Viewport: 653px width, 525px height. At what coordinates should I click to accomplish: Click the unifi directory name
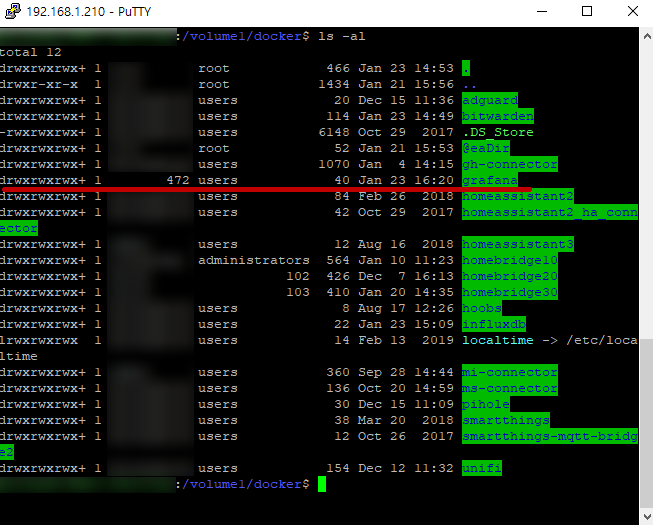click(x=482, y=468)
